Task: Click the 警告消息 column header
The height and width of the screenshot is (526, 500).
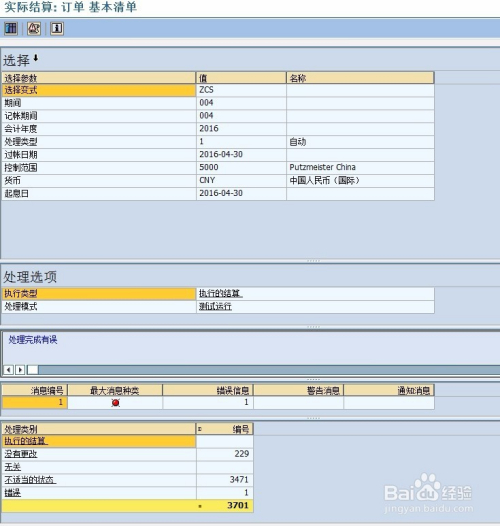Action: point(299,390)
